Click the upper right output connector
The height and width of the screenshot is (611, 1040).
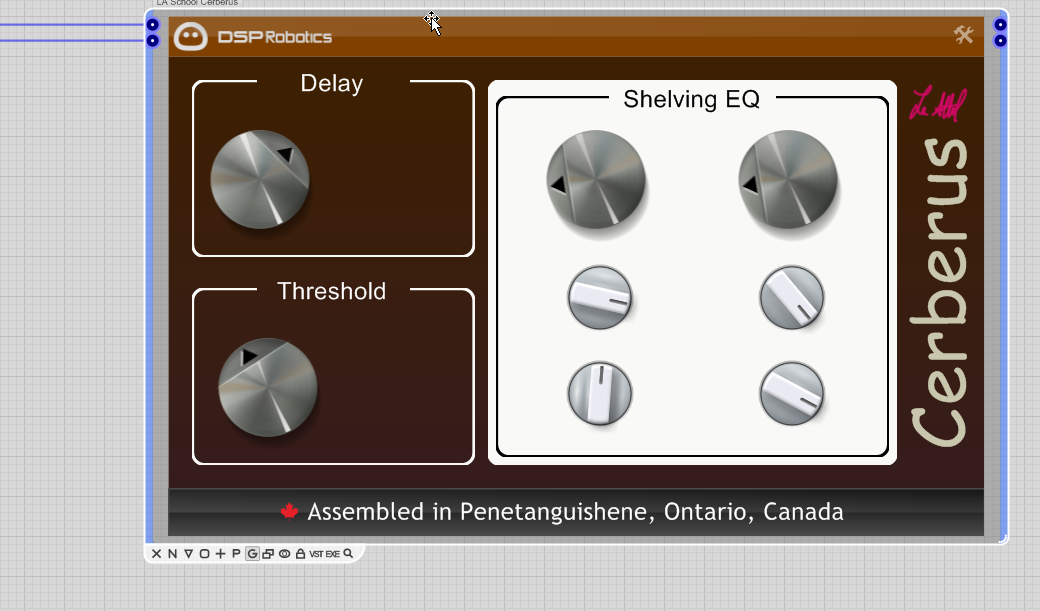tap(1000, 25)
